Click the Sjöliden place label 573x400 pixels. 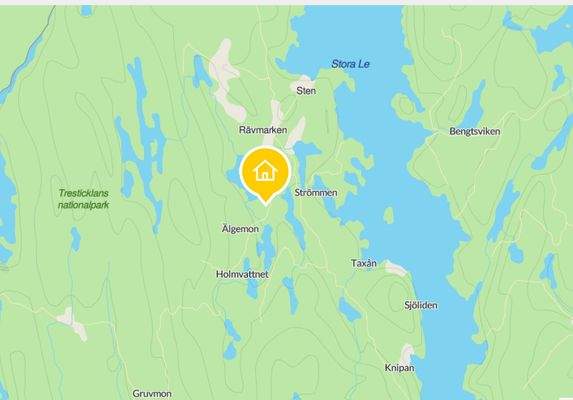coord(421,305)
